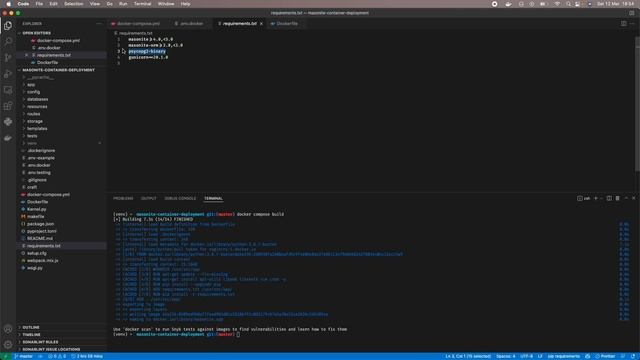The width and height of the screenshot is (640, 360).
Task: Split the terminal panel
Action: [x=609, y=198]
